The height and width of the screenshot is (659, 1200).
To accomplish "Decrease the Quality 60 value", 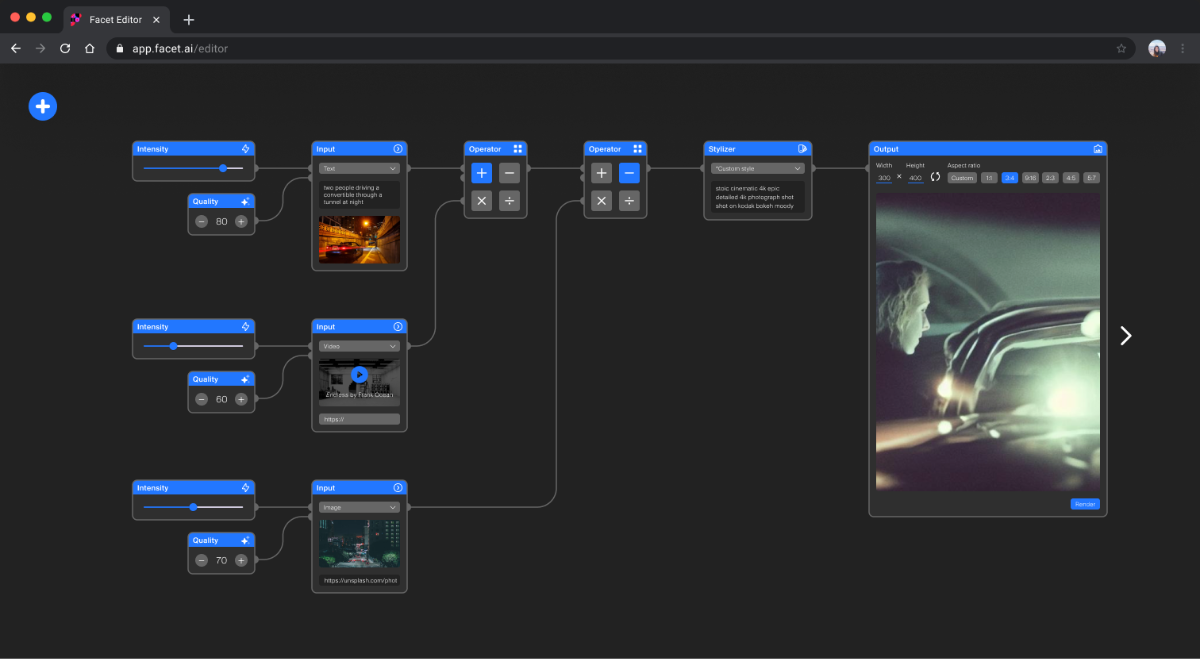I will [201, 399].
